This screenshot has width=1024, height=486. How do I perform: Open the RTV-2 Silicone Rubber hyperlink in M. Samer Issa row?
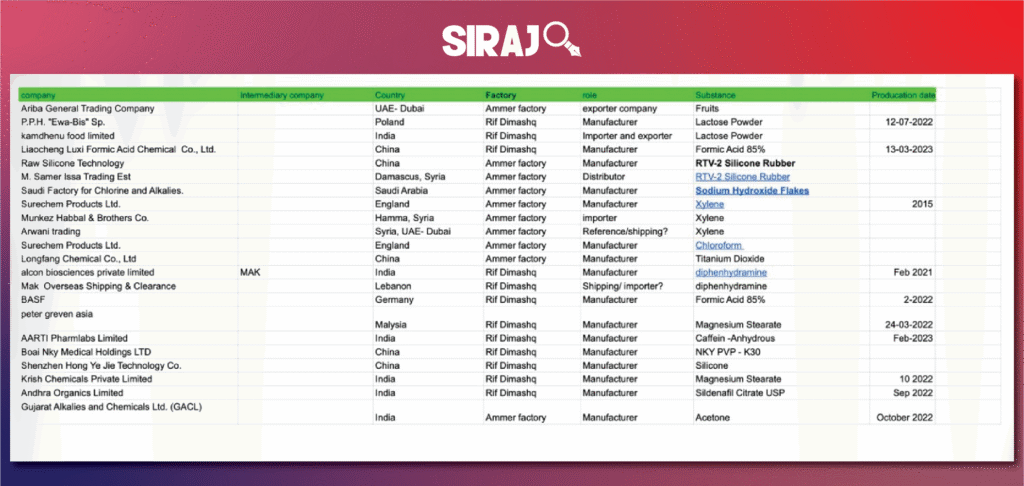coord(743,177)
